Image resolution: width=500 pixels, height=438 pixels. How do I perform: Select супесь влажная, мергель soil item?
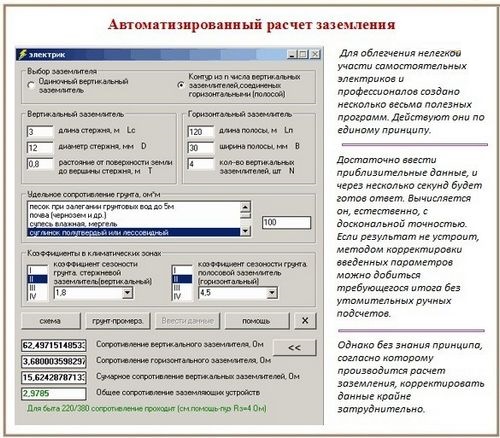73,224
